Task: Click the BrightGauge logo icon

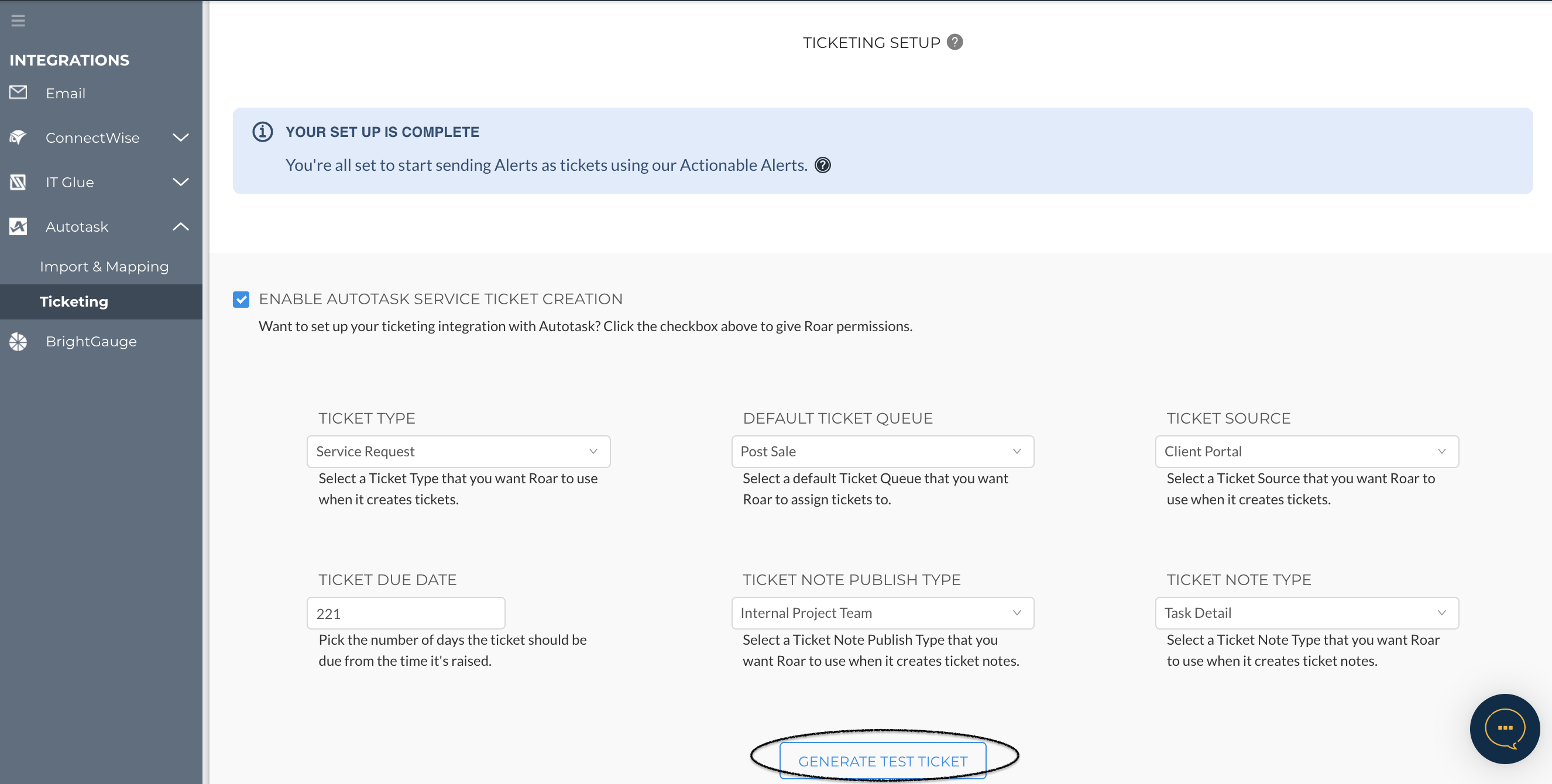Action: (x=18, y=342)
